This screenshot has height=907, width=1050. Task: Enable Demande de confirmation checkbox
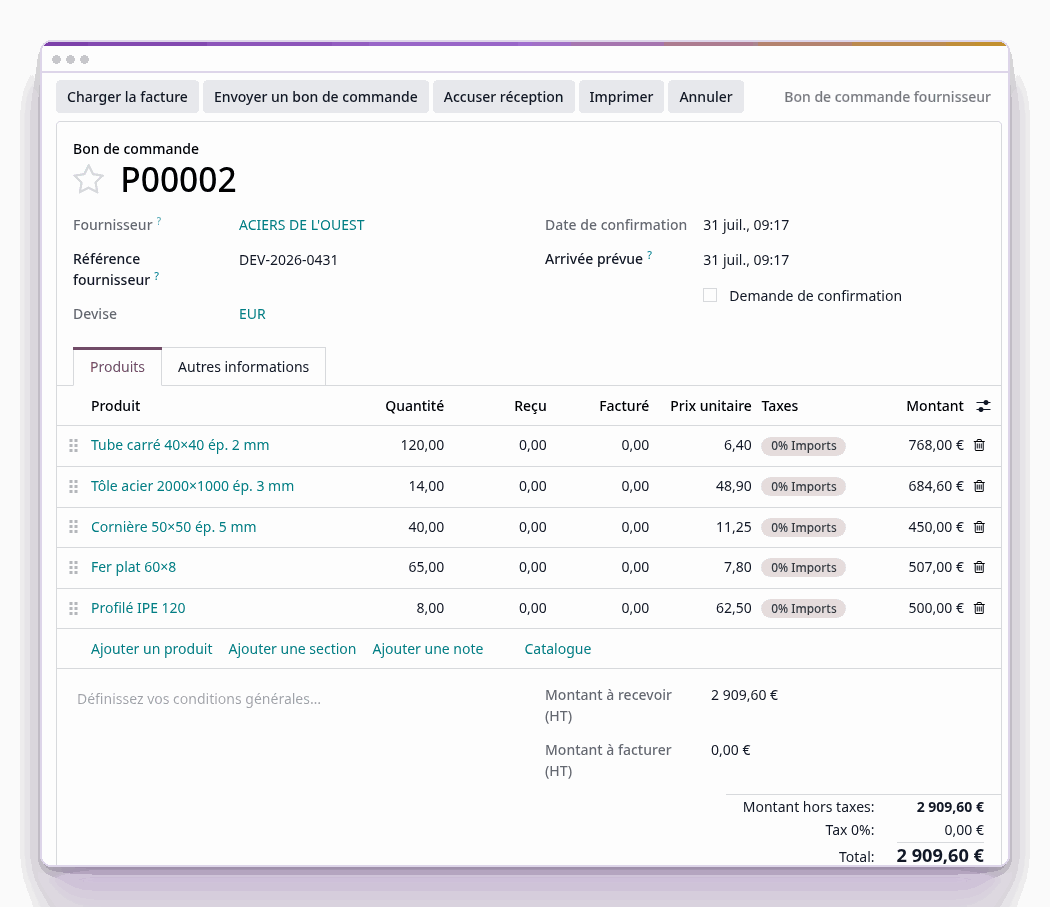[x=710, y=295]
